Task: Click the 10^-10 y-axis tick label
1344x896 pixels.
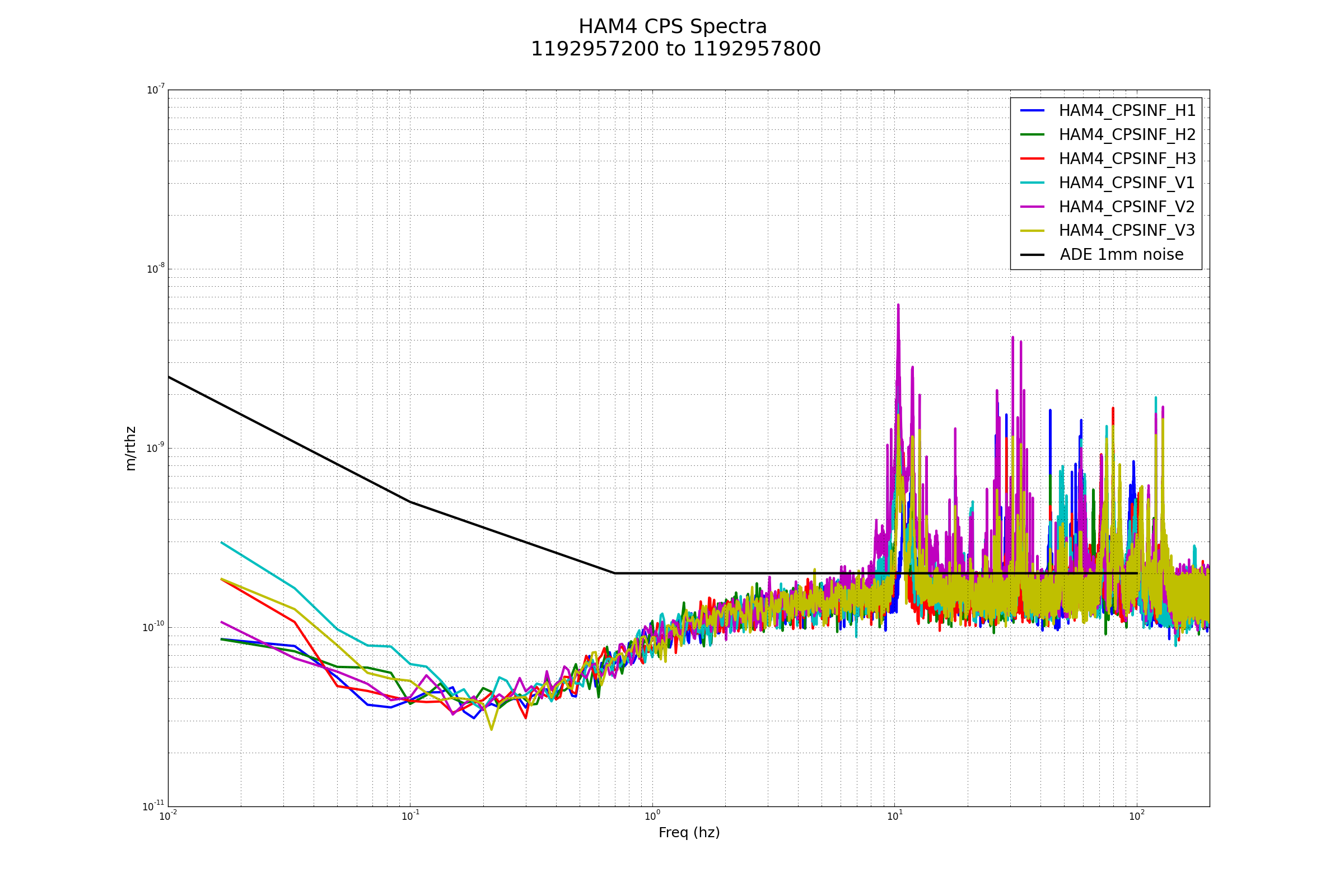Action: (153, 627)
